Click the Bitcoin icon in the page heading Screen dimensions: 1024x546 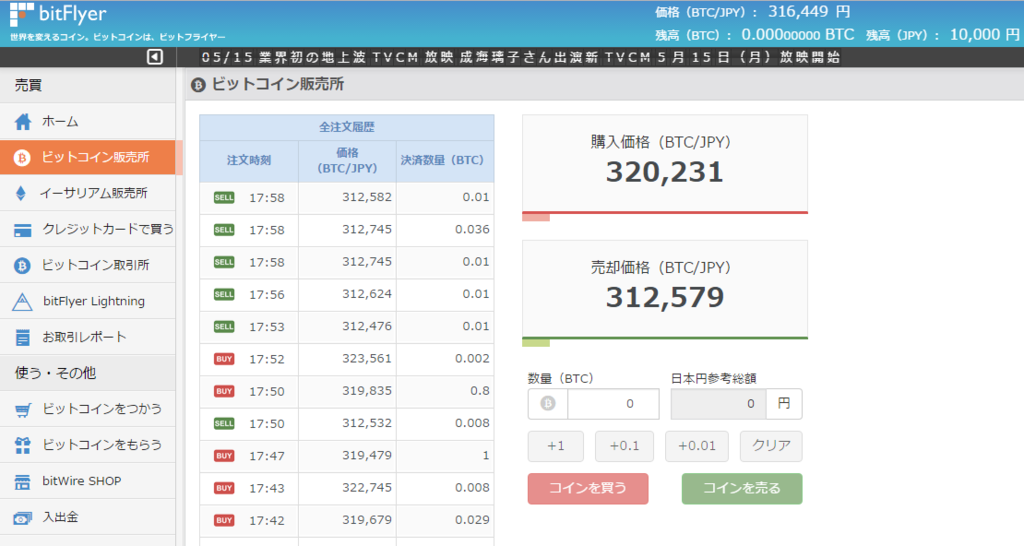coord(198,85)
